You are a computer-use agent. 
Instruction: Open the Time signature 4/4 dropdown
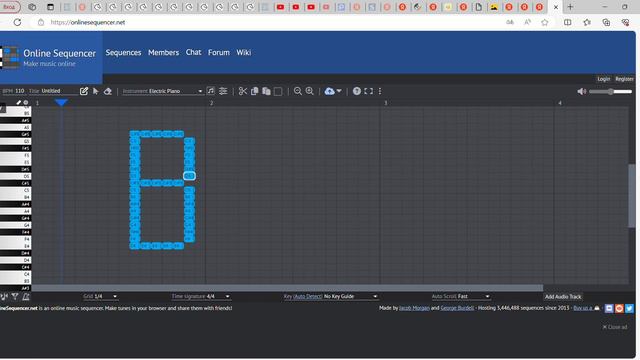pyautogui.click(x=200, y=296)
